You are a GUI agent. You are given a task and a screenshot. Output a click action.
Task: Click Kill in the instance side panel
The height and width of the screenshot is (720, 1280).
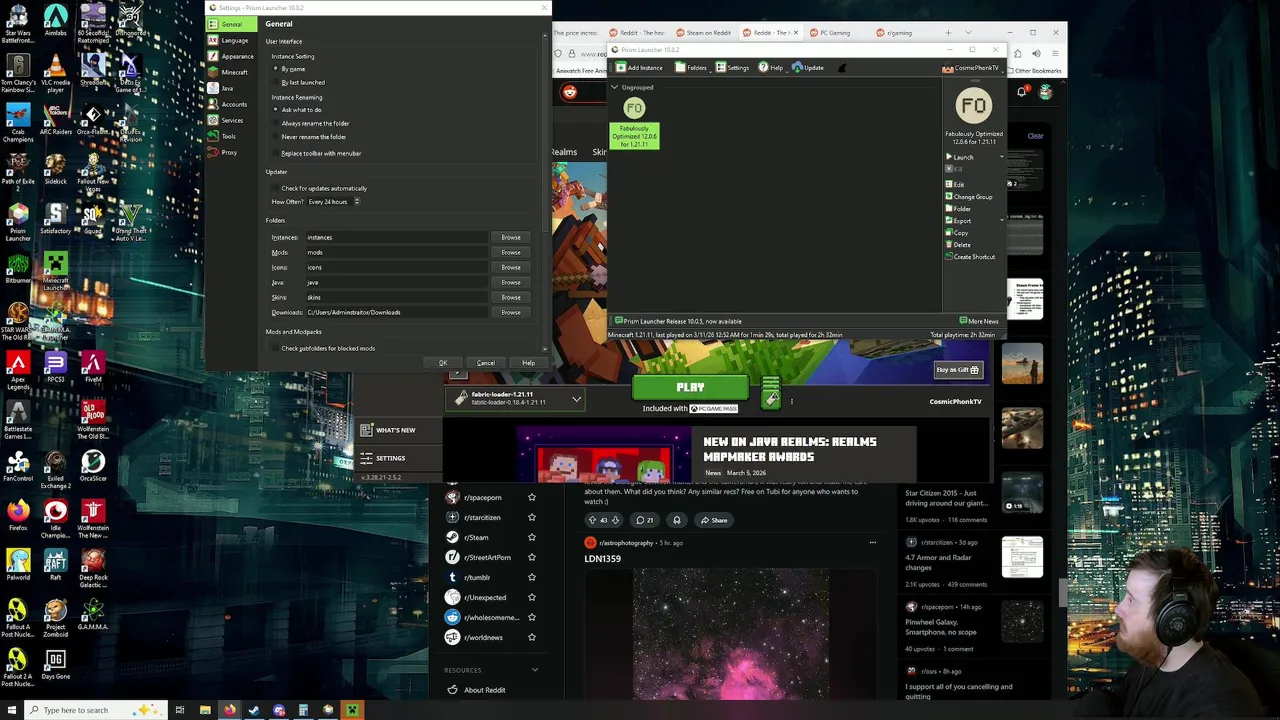(953, 169)
